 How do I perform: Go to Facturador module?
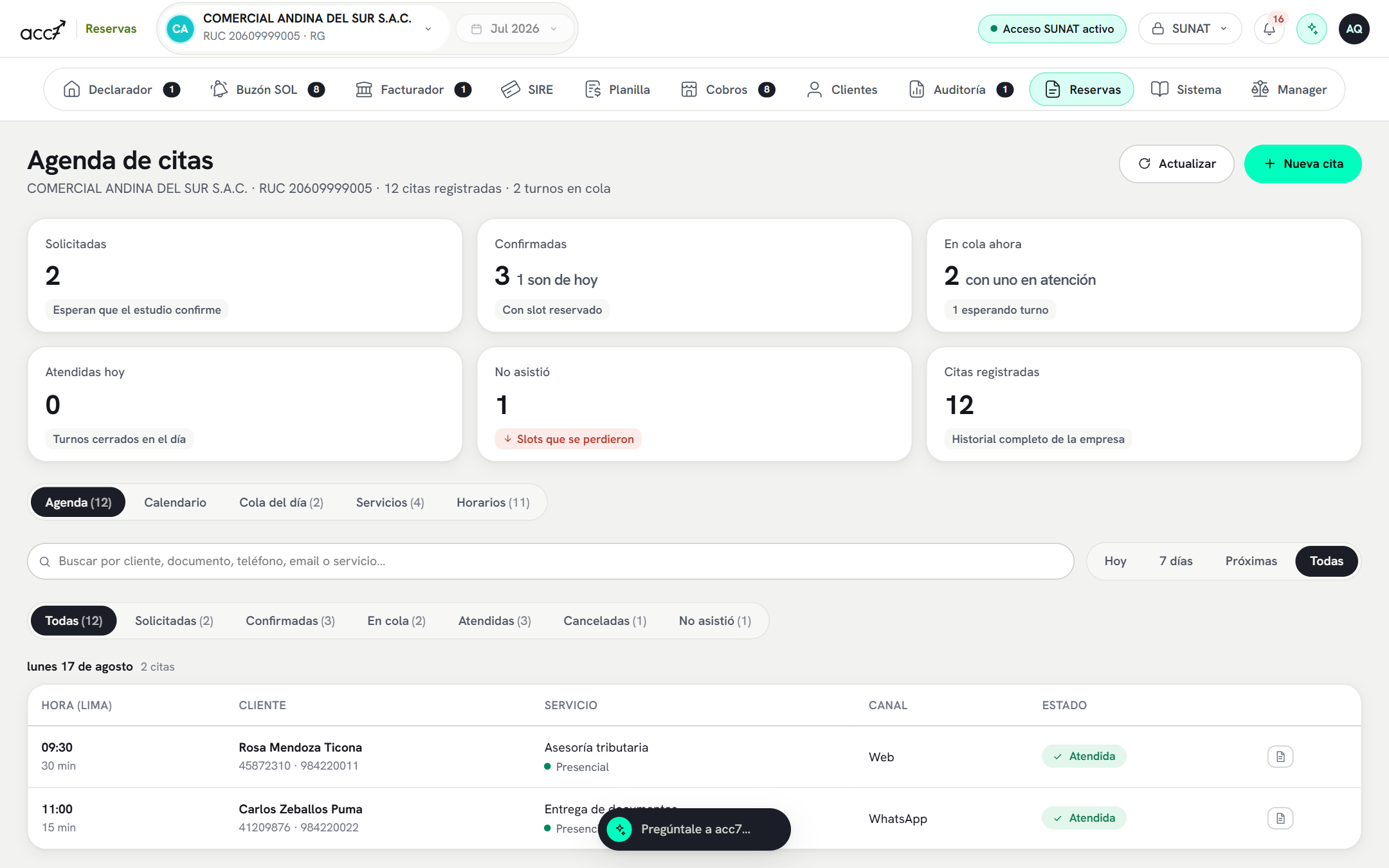[x=412, y=89]
